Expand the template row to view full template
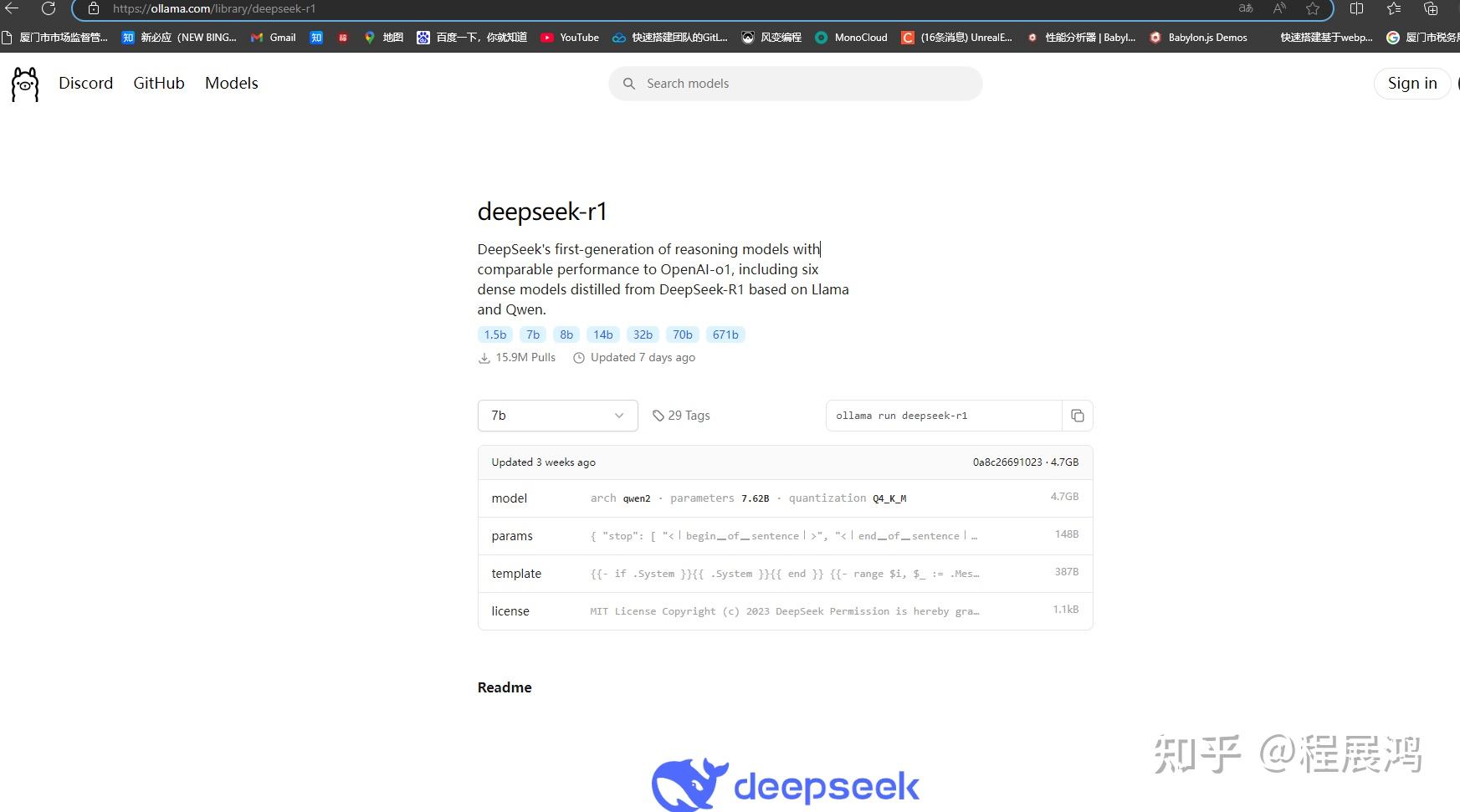Screen dimensions: 1460x812 [x=784, y=574]
